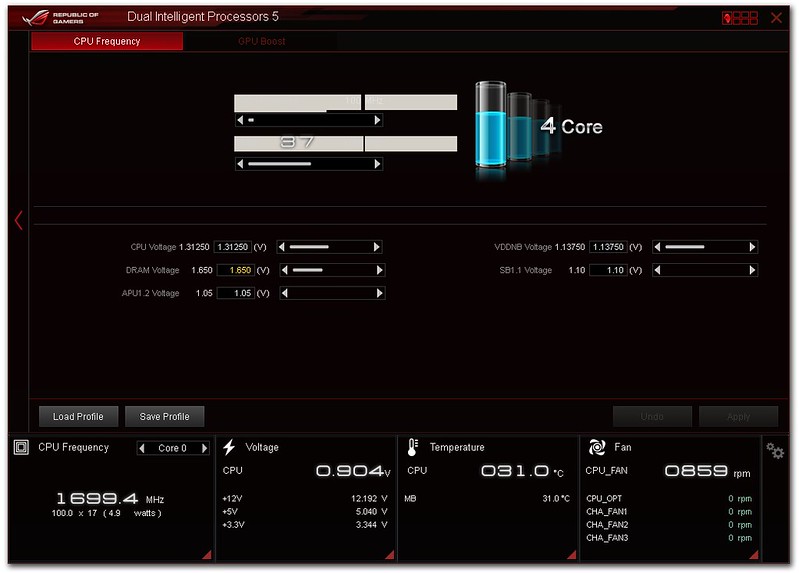Click the CHA_FAN1 fan row
Screen dimensions: 799x573
[x=669, y=511]
